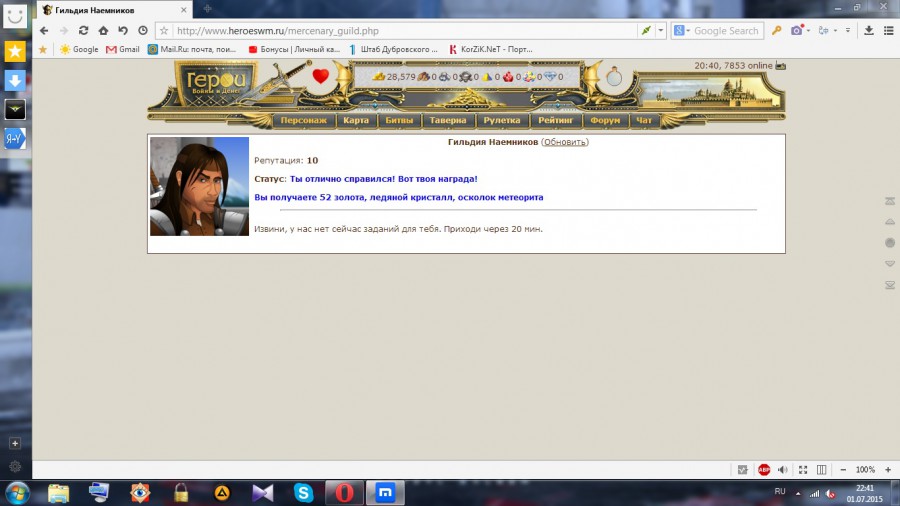The image size is (900, 506).
Task: Open the Персонаж menu
Action: [304, 120]
